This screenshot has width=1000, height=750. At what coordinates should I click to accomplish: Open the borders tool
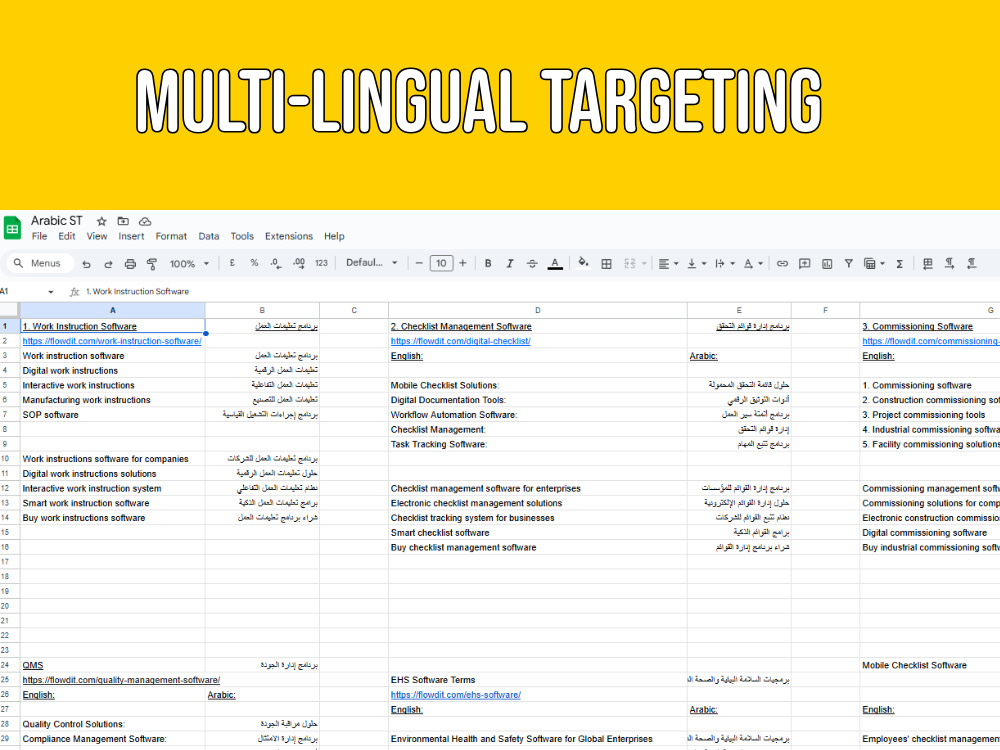[x=607, y=263]
